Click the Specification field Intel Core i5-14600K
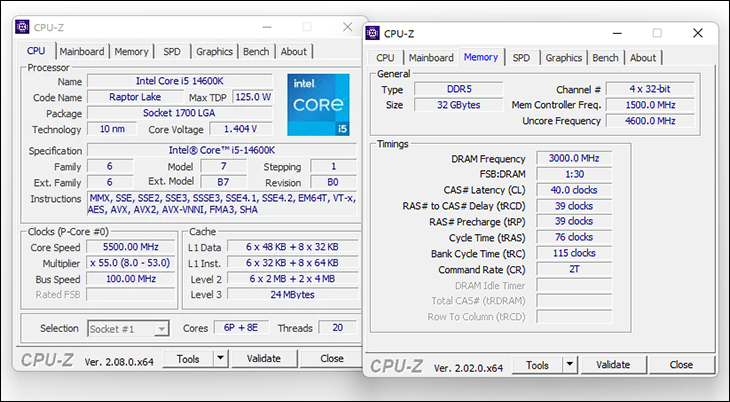This screenshot has height=402, width=730. click(222, 150)
